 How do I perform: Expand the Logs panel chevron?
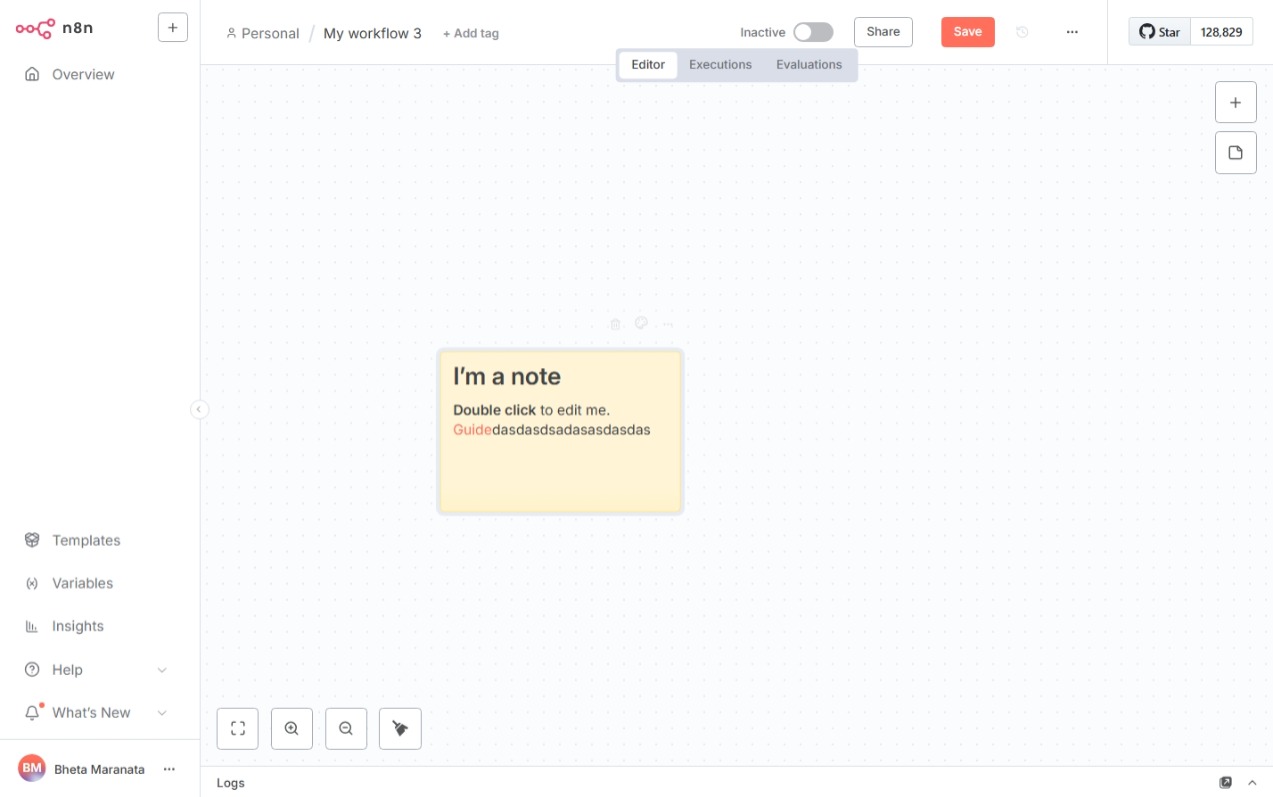click(x=1252, y=783)
